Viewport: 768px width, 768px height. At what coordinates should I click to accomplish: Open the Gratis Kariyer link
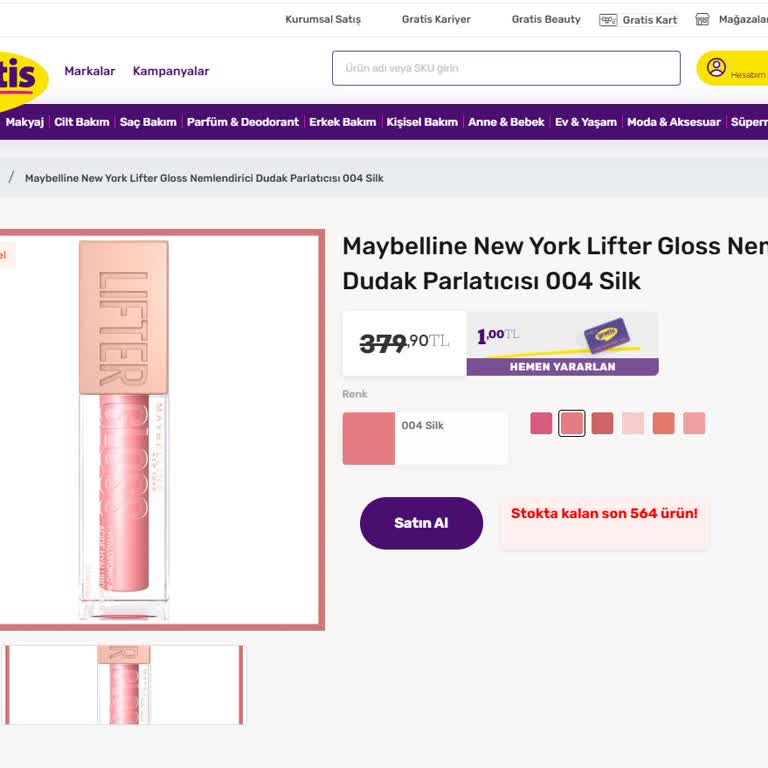pyautogui.click(x=436, y=19)
